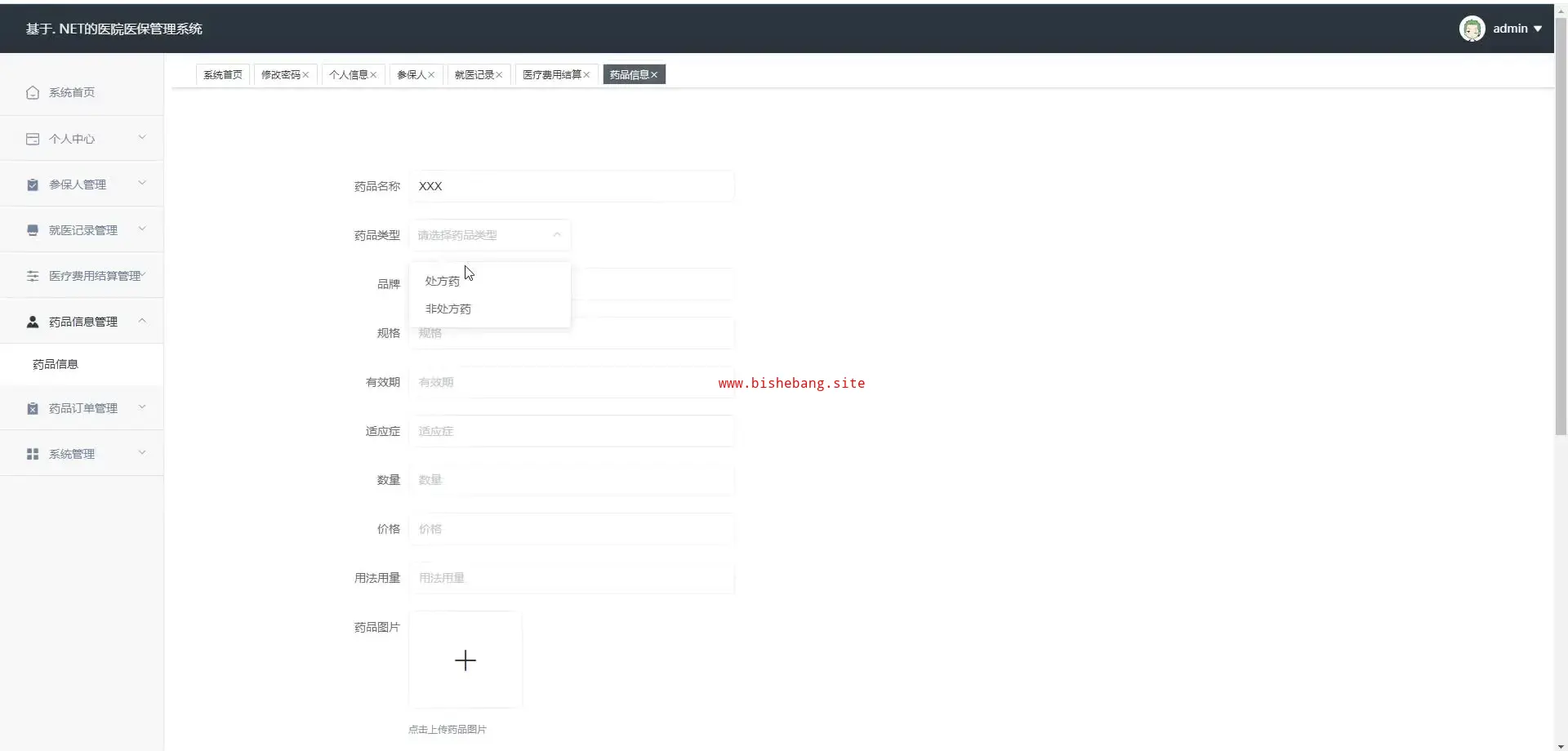Click the 点击上传药品图片 hint text

pyautogui.click(x=448, y=730)
